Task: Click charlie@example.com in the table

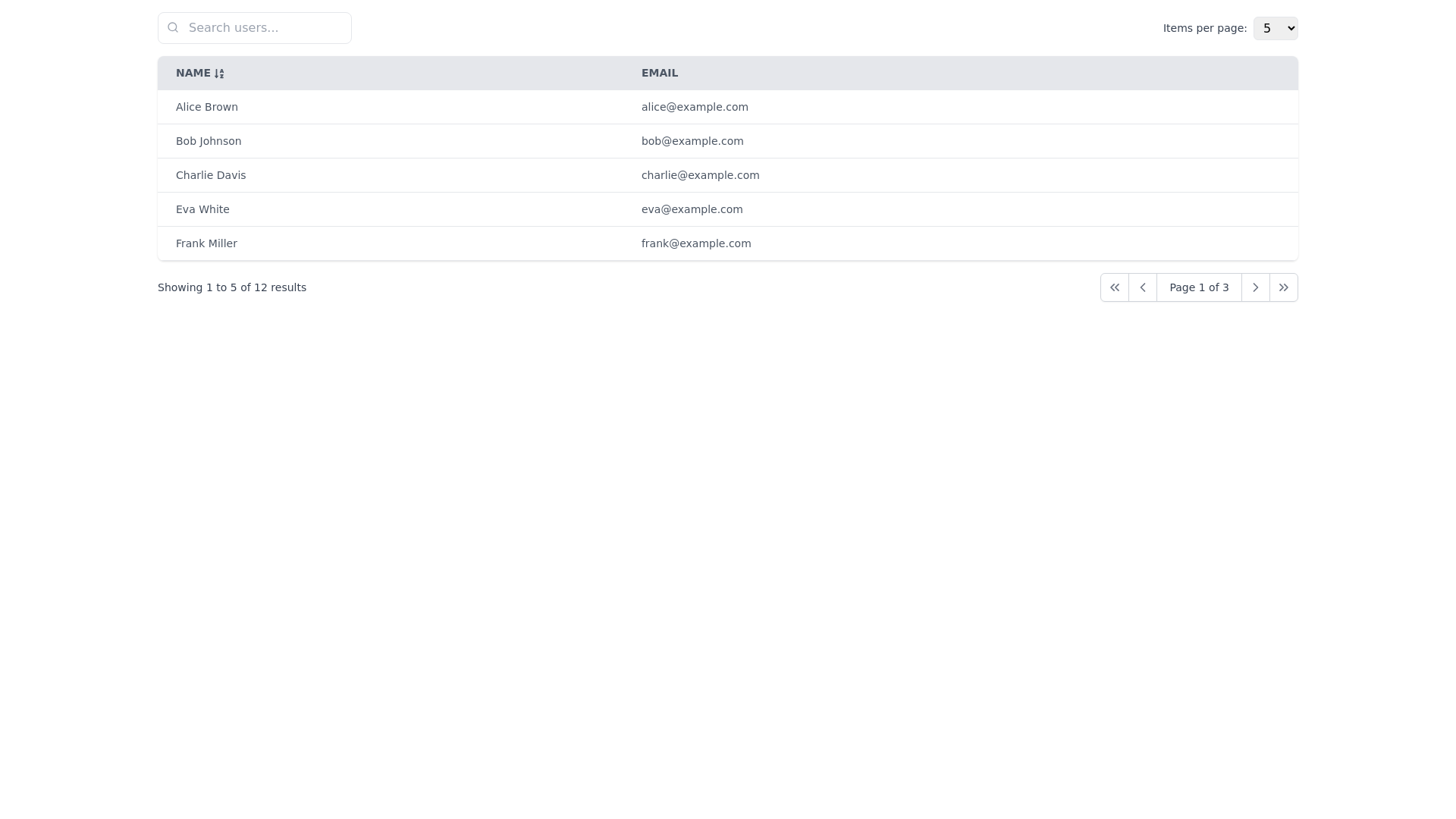Action: 700,175
